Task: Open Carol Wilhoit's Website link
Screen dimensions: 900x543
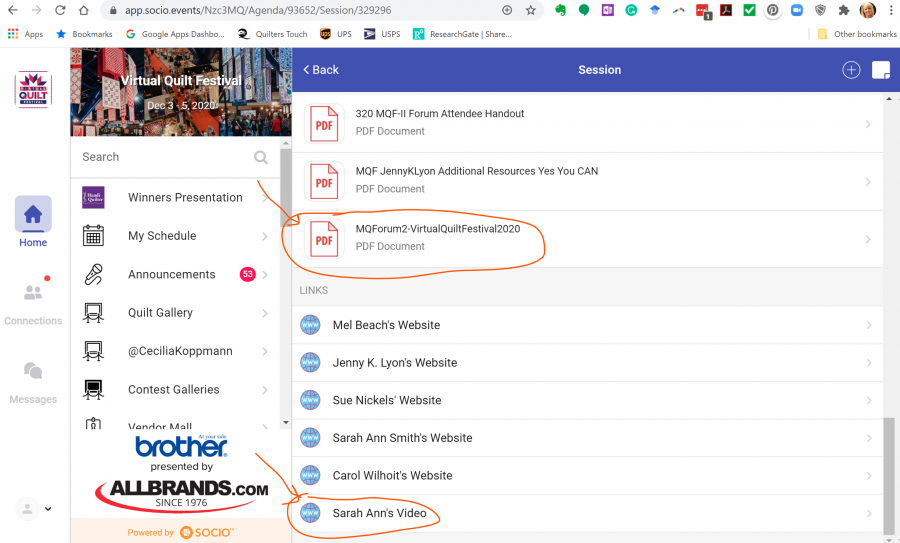Action: tap(587, 475)
